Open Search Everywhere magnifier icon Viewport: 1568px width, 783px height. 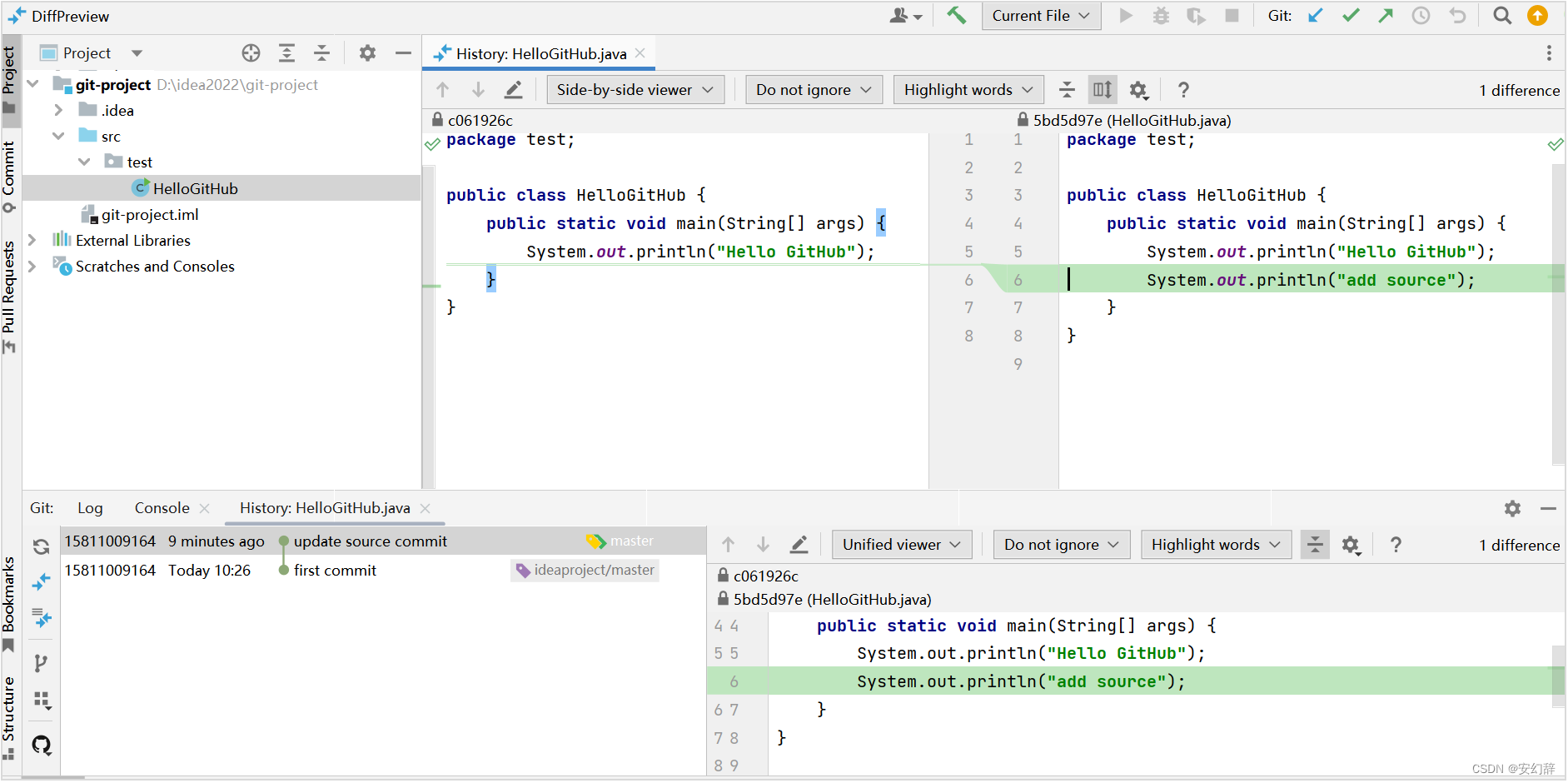(x=1502, y=16)
